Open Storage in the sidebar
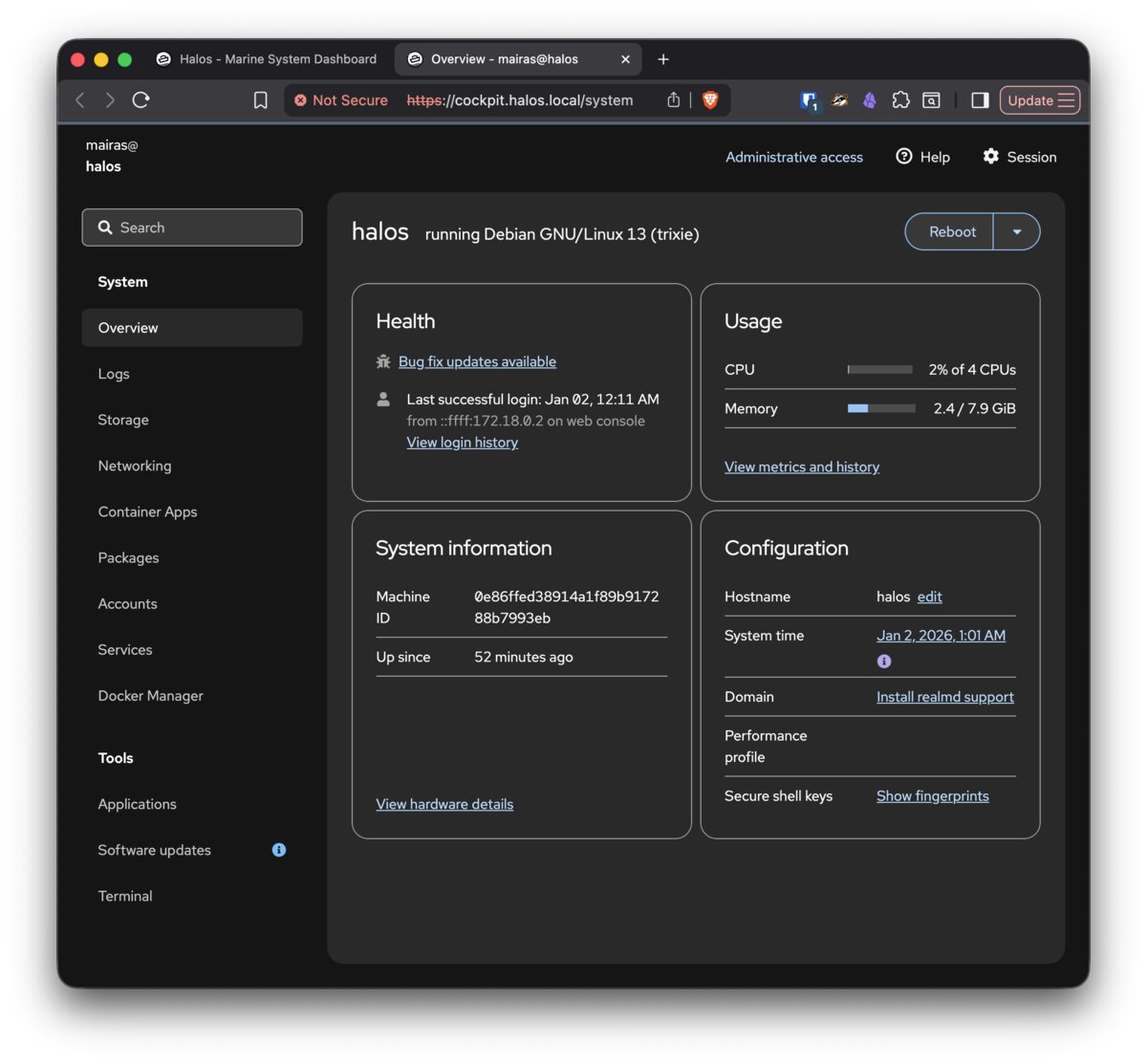The width and height of the screenshot is (1147, 1064). pos(123,420)
